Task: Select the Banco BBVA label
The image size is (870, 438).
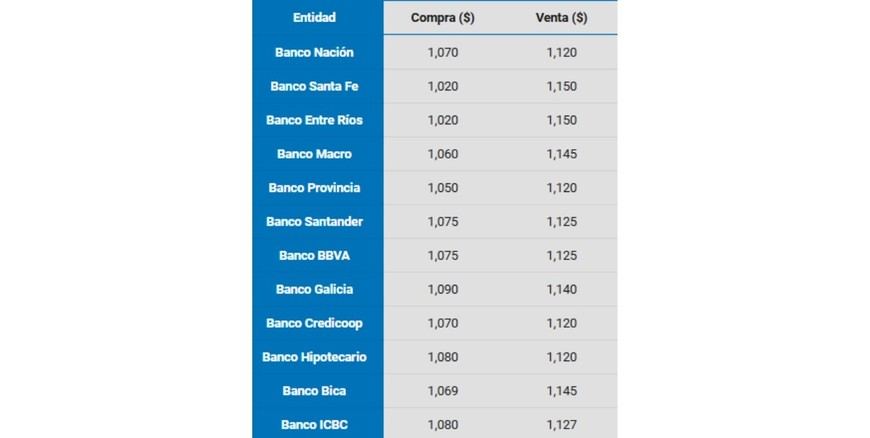Action: click(314, 255)
